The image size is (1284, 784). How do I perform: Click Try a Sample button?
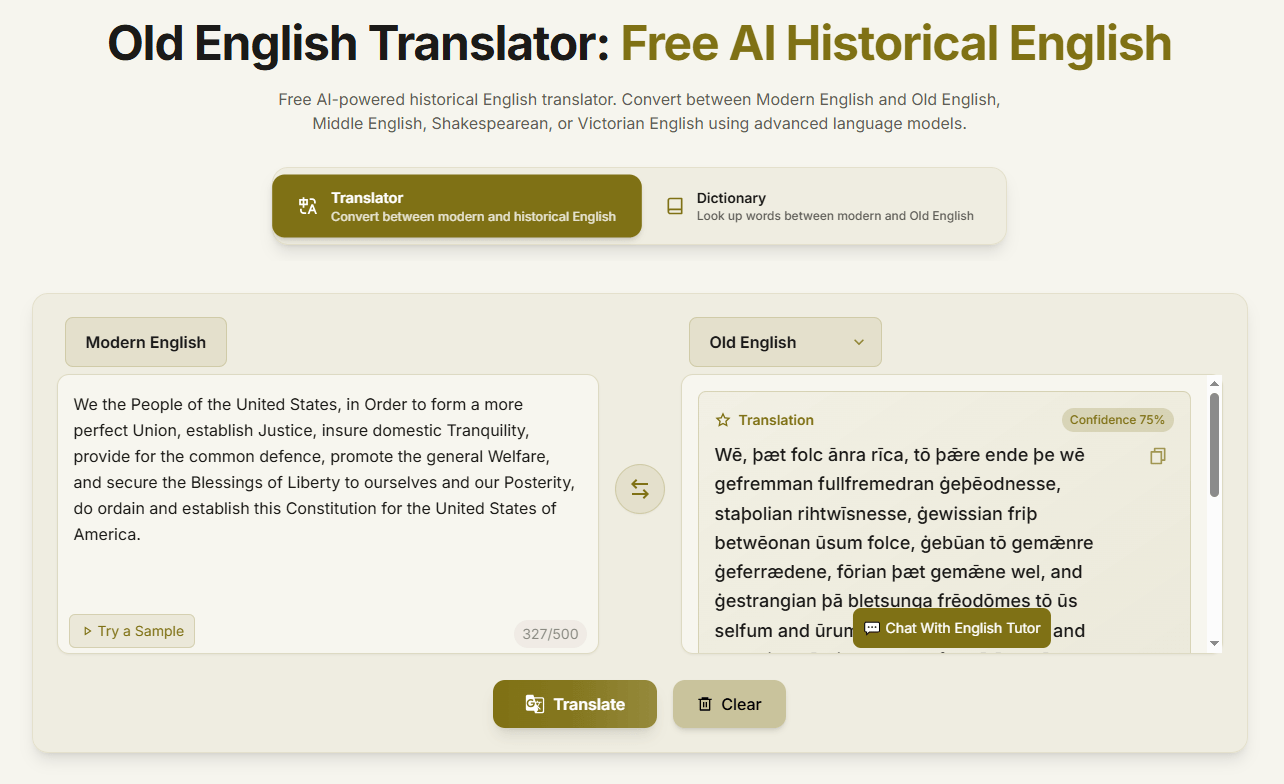(x=132, y=631)
